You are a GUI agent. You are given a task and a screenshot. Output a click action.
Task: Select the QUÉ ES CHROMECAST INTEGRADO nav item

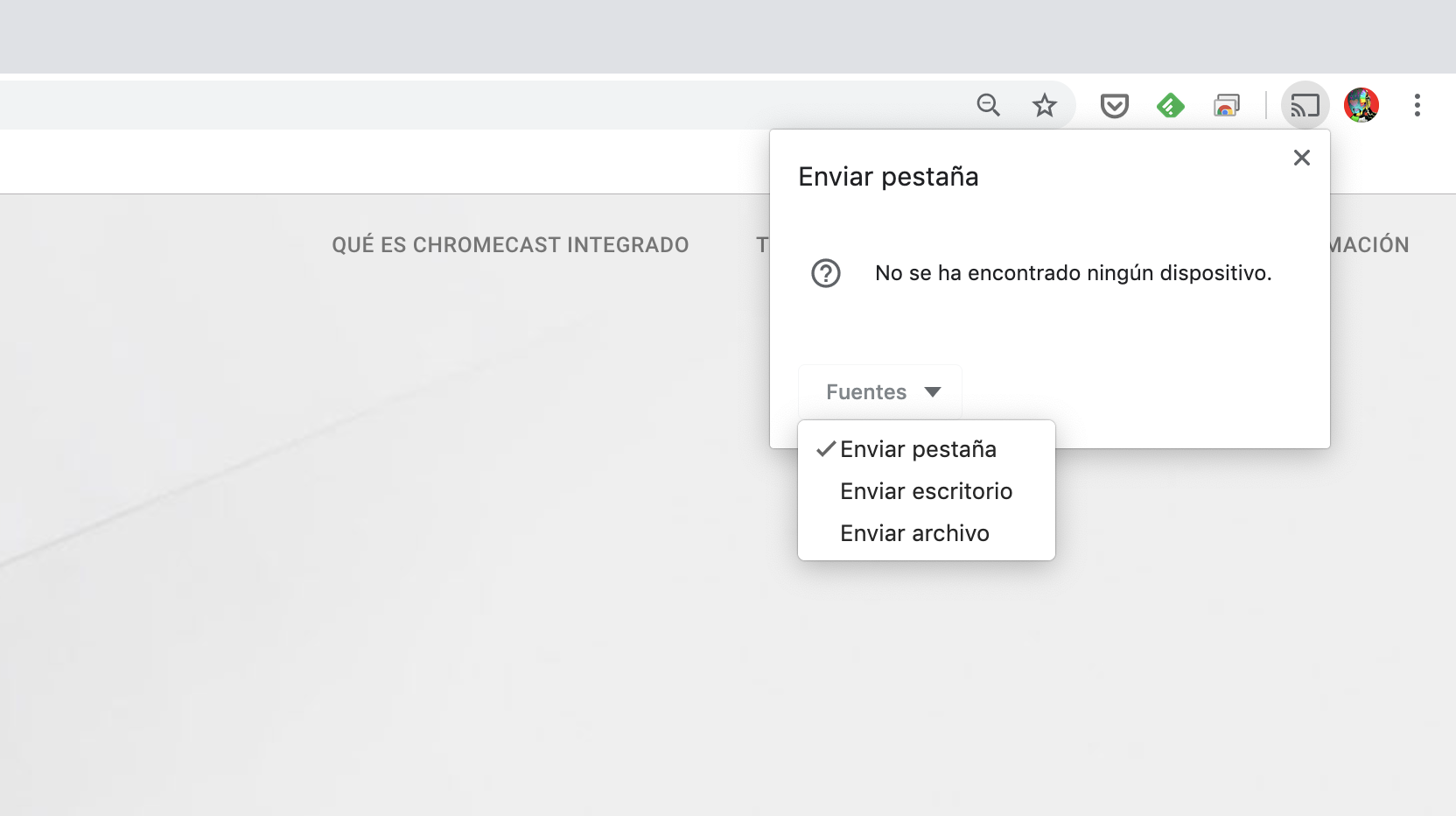point(509,245)
